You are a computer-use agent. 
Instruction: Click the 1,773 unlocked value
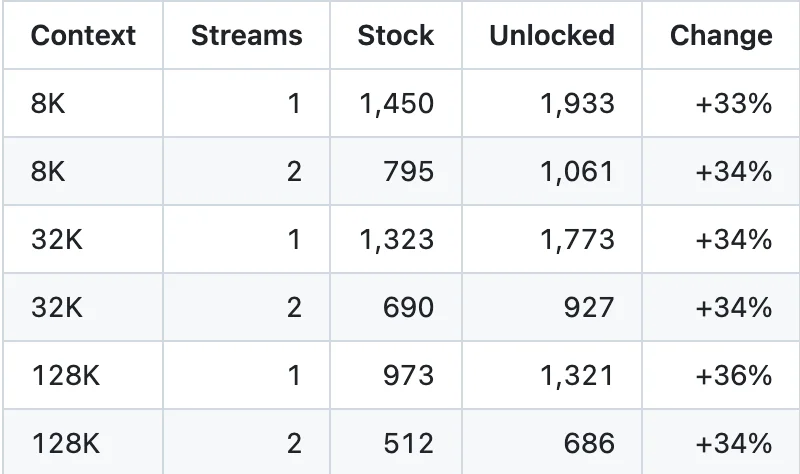pyautogui.click(x=577, y=239)
